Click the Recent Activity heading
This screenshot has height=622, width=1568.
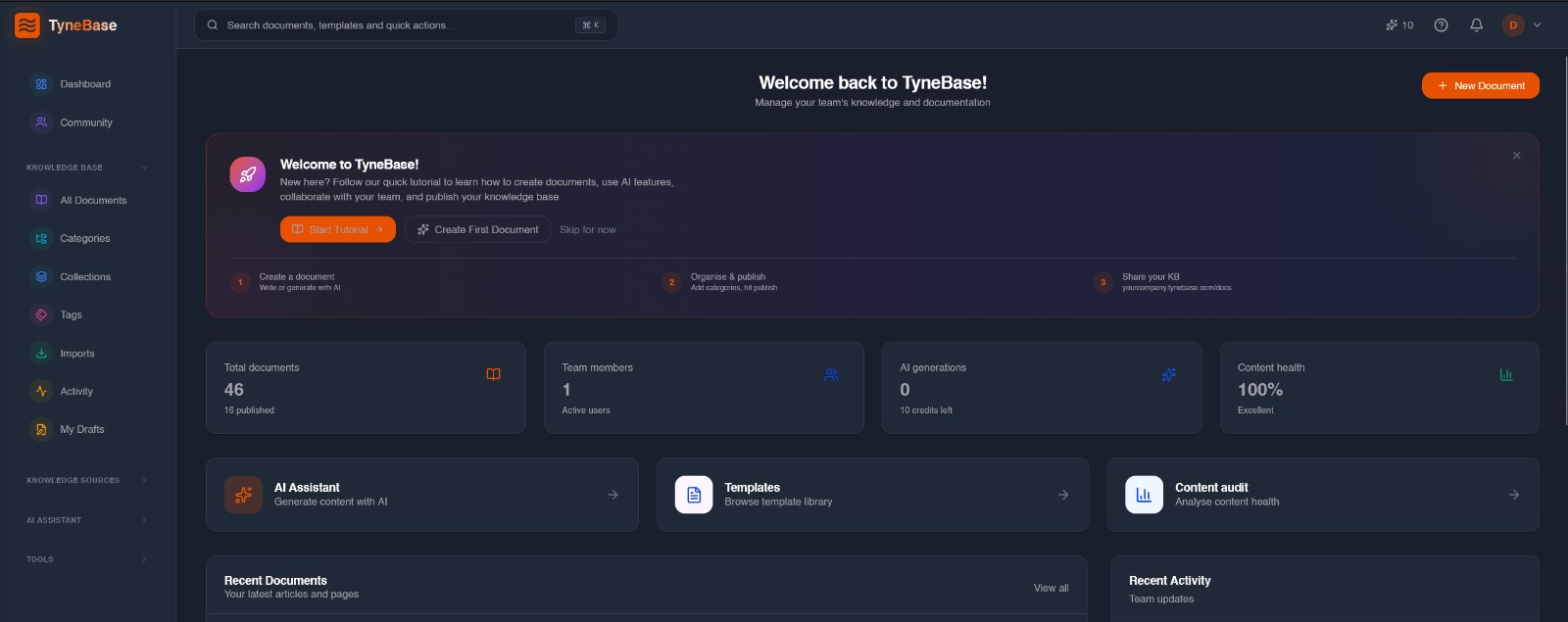pyautogui.click(x=1169, y=581)
